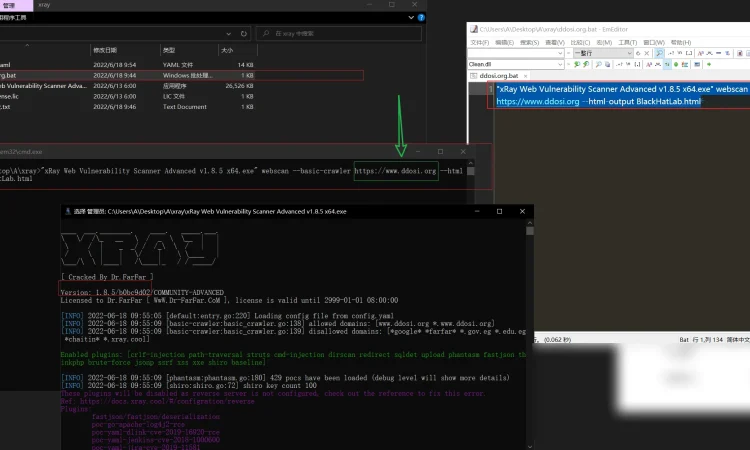Sort files by the 修改日期 column header
The image size is (750, 450).
point(105,50)
